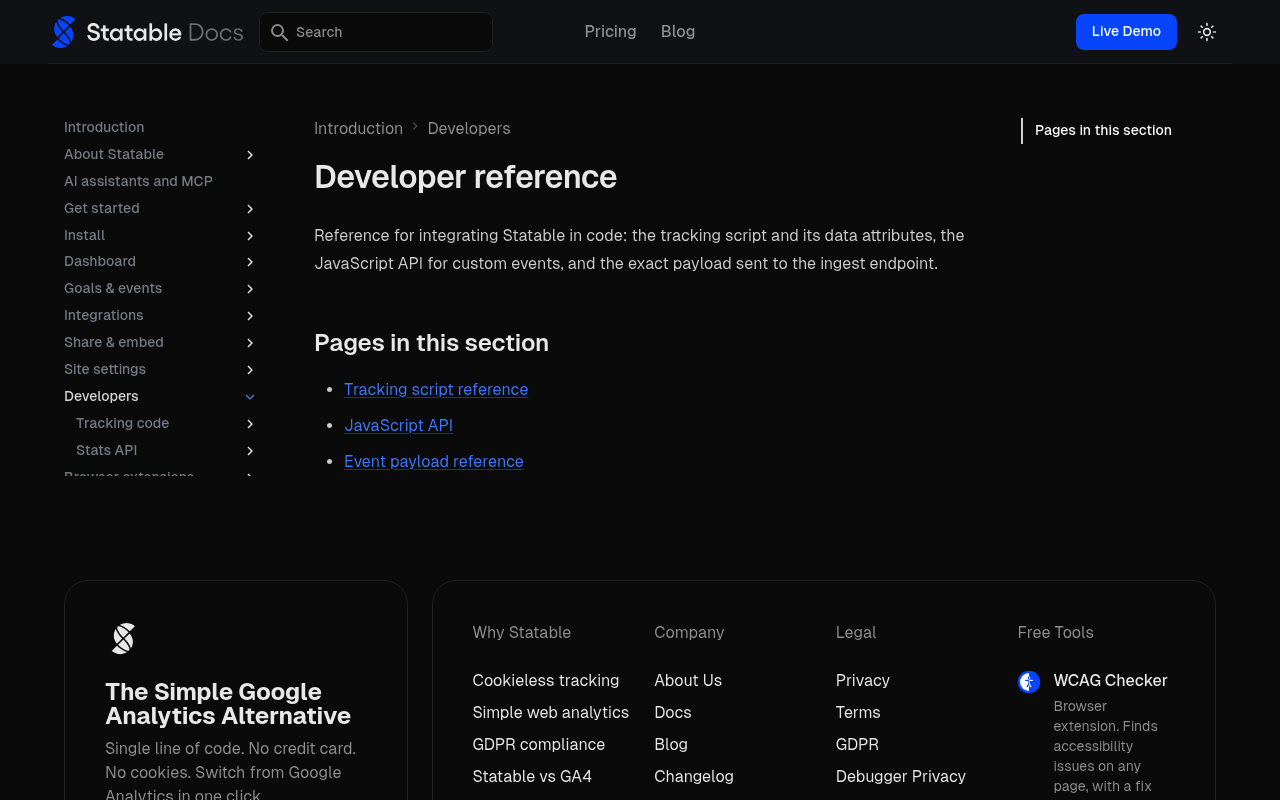
Task: Open Event payload reference link
Action: (x=434, y=461)
